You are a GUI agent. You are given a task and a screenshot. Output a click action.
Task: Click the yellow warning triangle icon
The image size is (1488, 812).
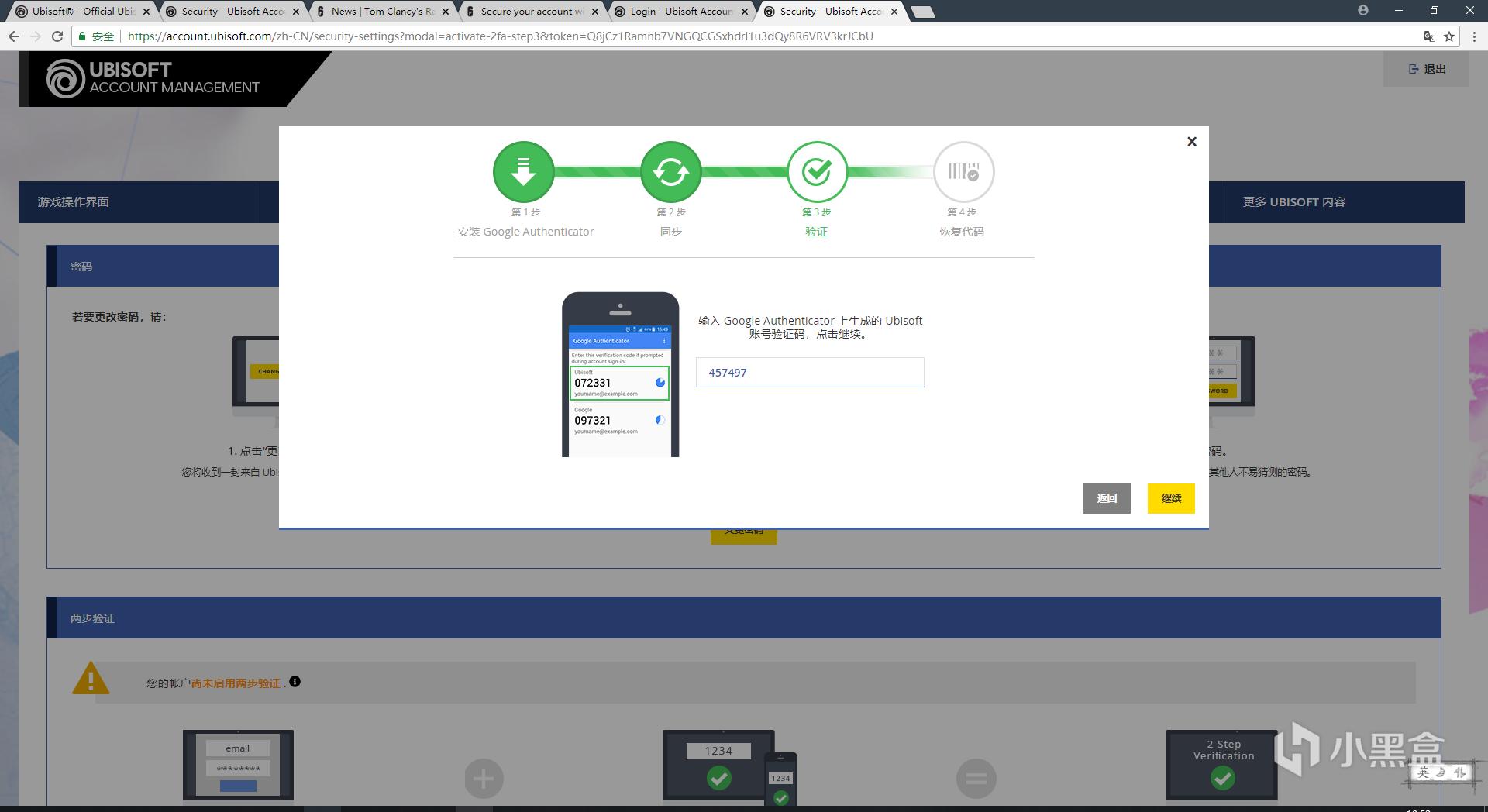tap(91, 679)
